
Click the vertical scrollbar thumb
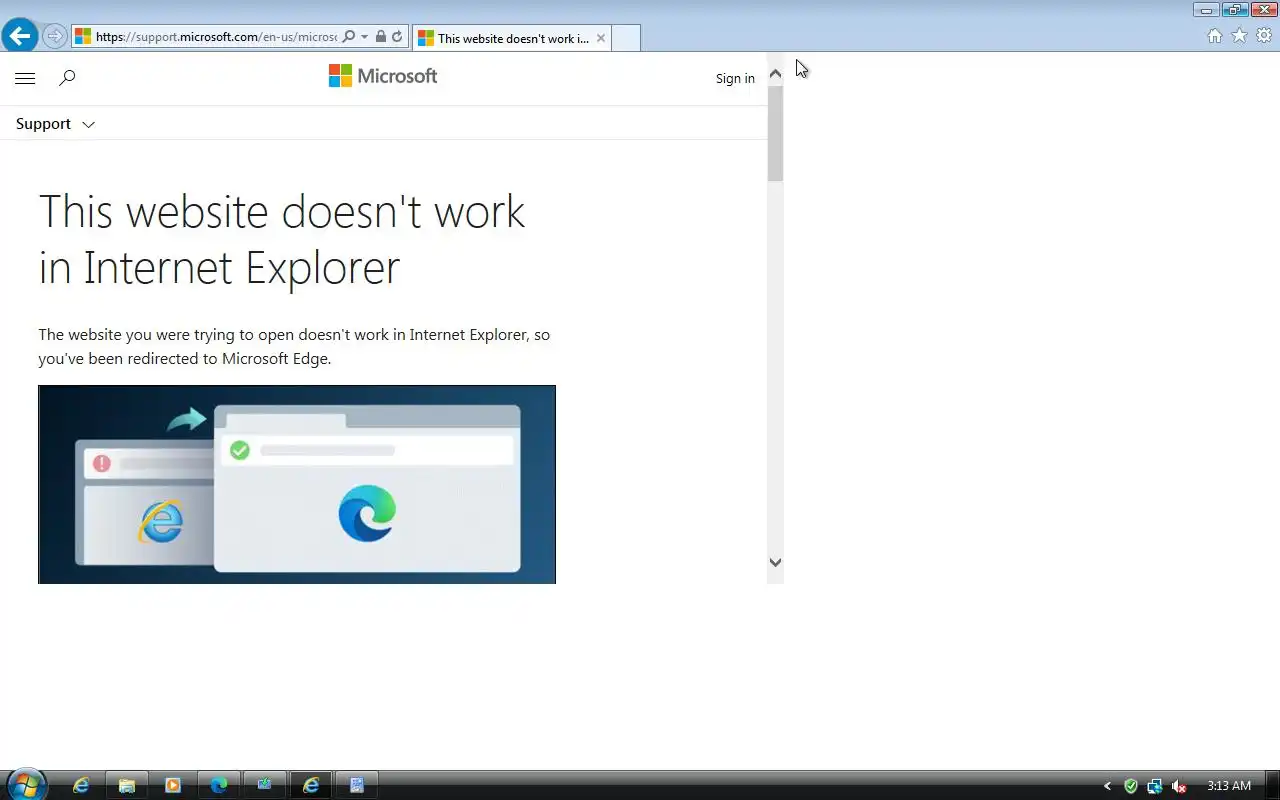(x=775, y=134)
